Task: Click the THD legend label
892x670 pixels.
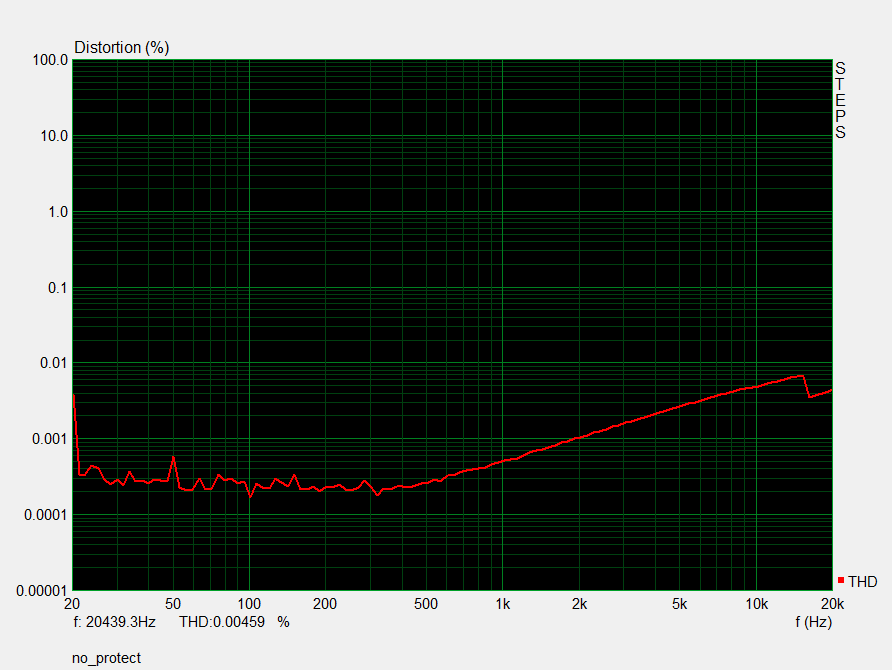Action: point(862,582)
